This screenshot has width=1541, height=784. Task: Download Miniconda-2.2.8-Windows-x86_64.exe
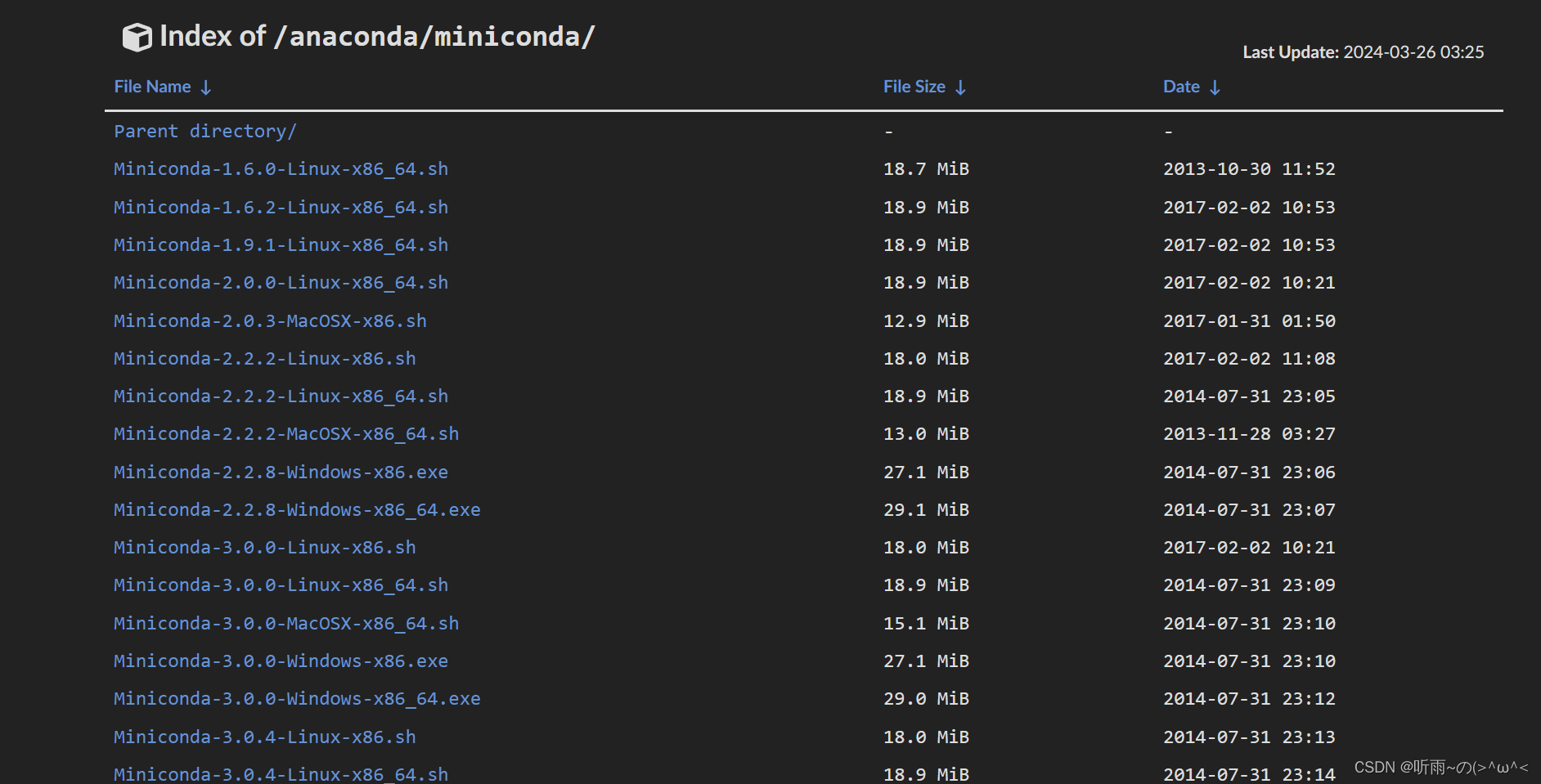[296, 509]
